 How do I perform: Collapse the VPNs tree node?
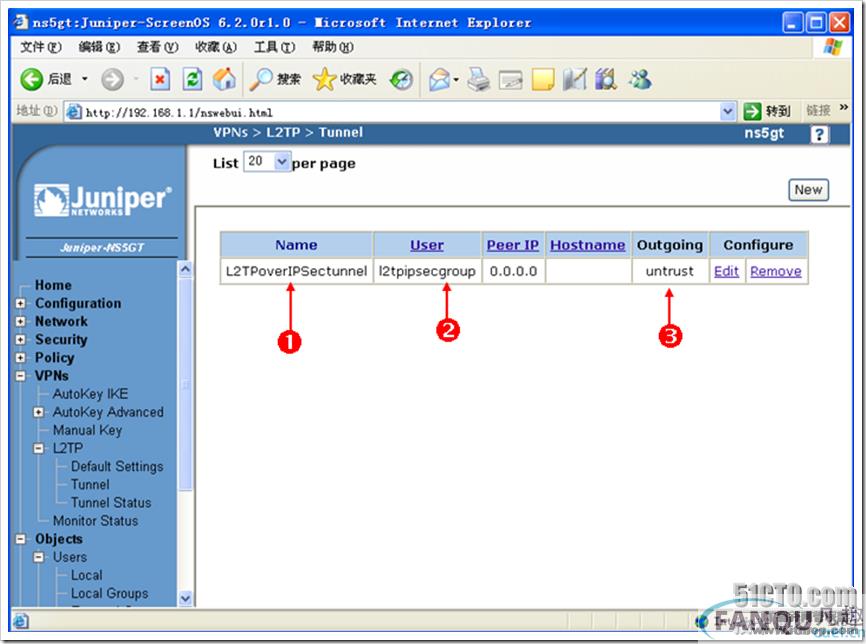[21, 376]
